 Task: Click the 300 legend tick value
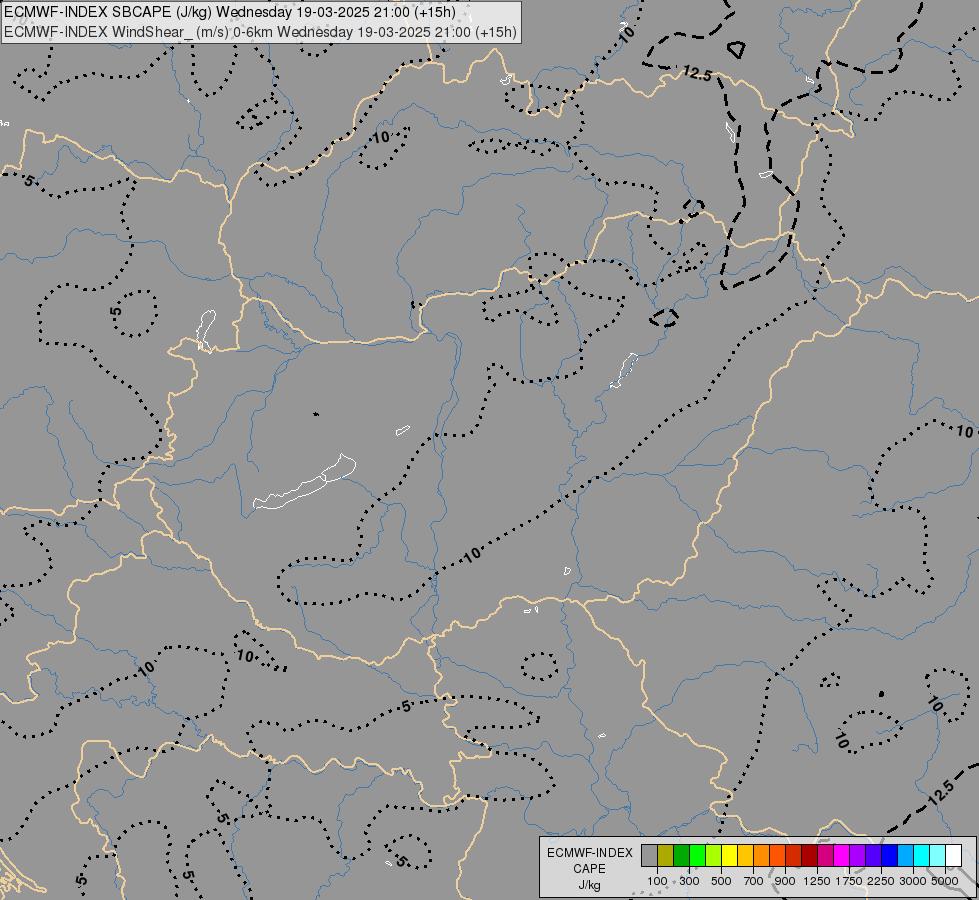pos(689,881)
